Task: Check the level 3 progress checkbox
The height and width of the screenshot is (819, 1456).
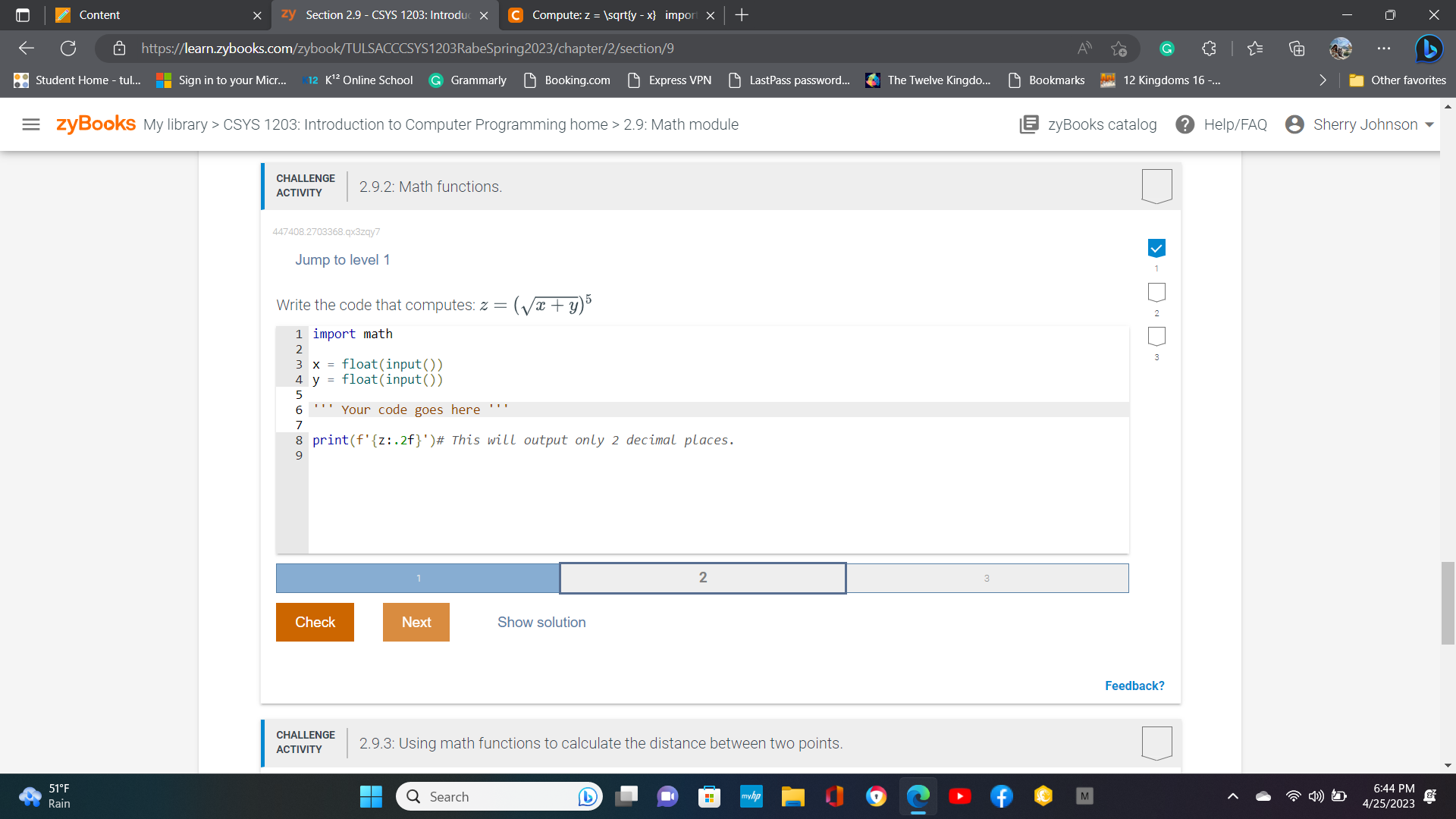Action: pyautogui.click(x=1156, y=336)
